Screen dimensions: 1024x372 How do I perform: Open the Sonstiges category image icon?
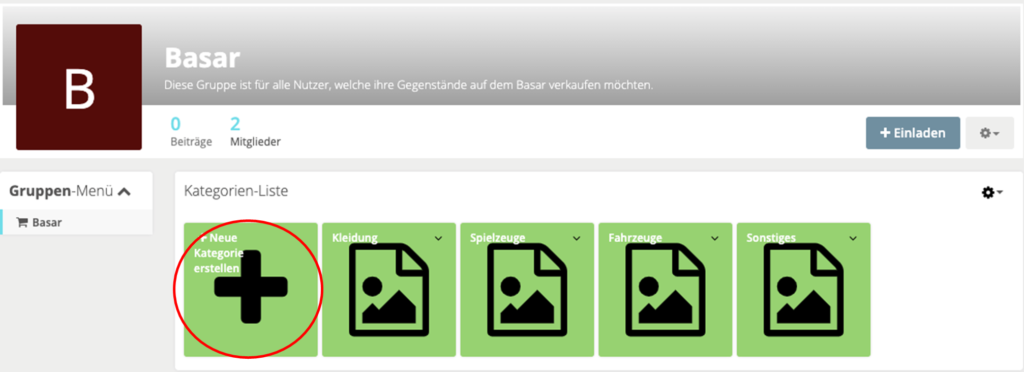[804, 290]
